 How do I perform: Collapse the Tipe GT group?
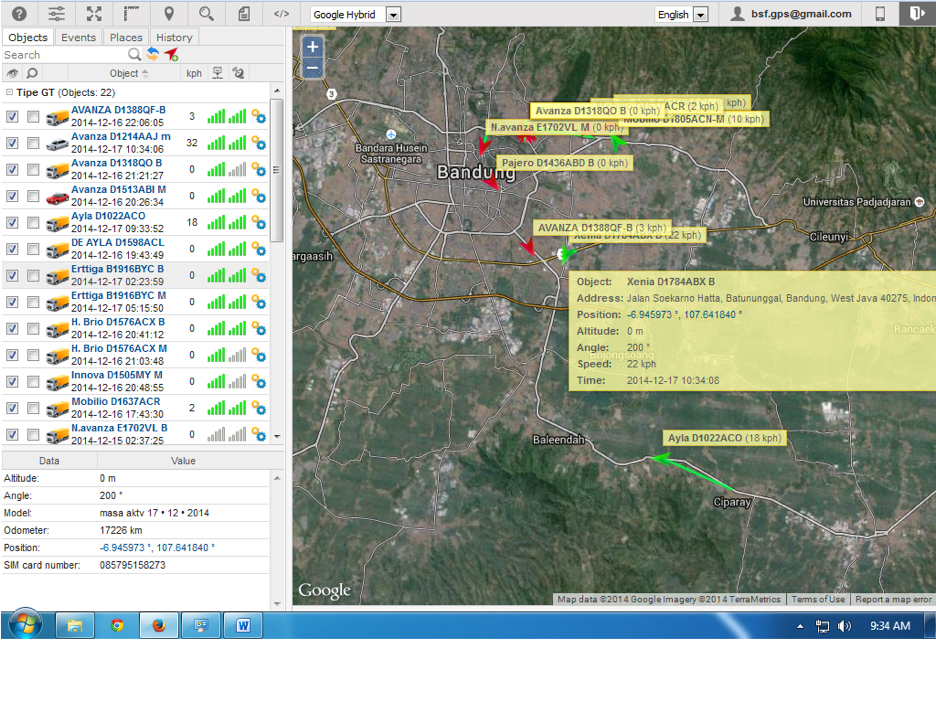coord(9,92)
